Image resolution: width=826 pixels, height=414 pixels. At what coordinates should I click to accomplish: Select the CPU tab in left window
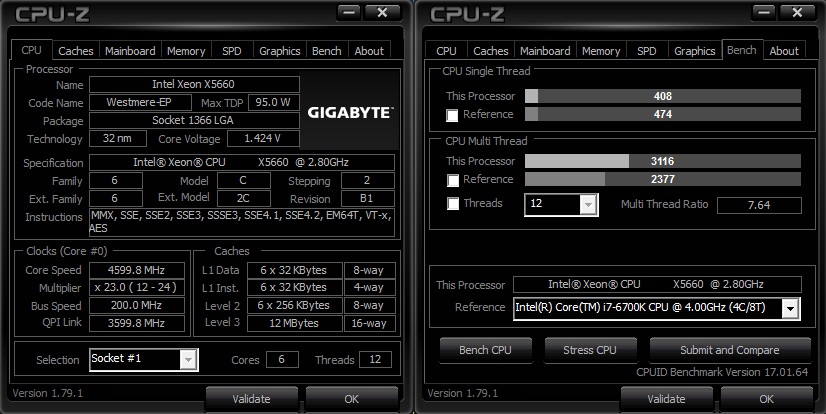[x=32, y=50]
